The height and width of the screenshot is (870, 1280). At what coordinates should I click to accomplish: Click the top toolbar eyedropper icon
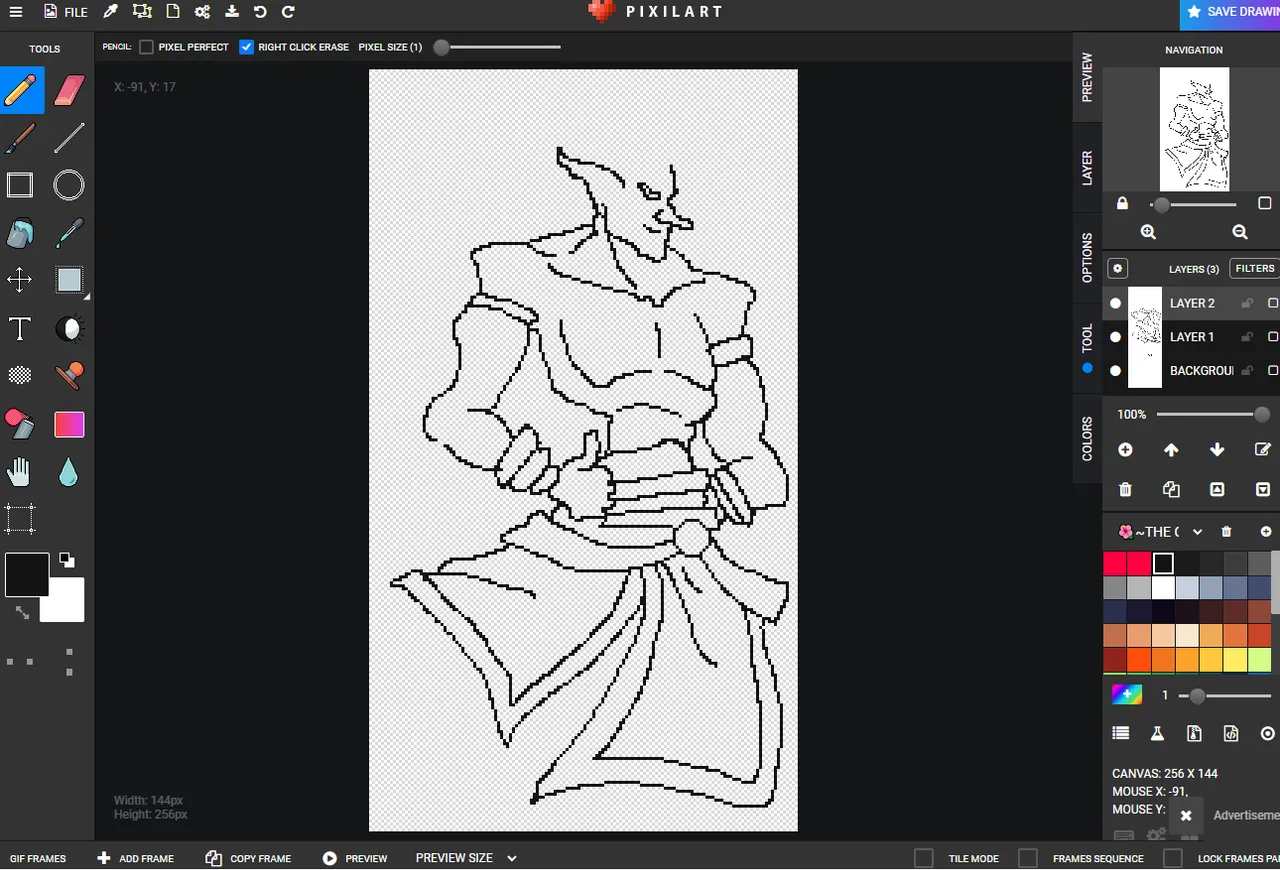click(x=111, y=12)
